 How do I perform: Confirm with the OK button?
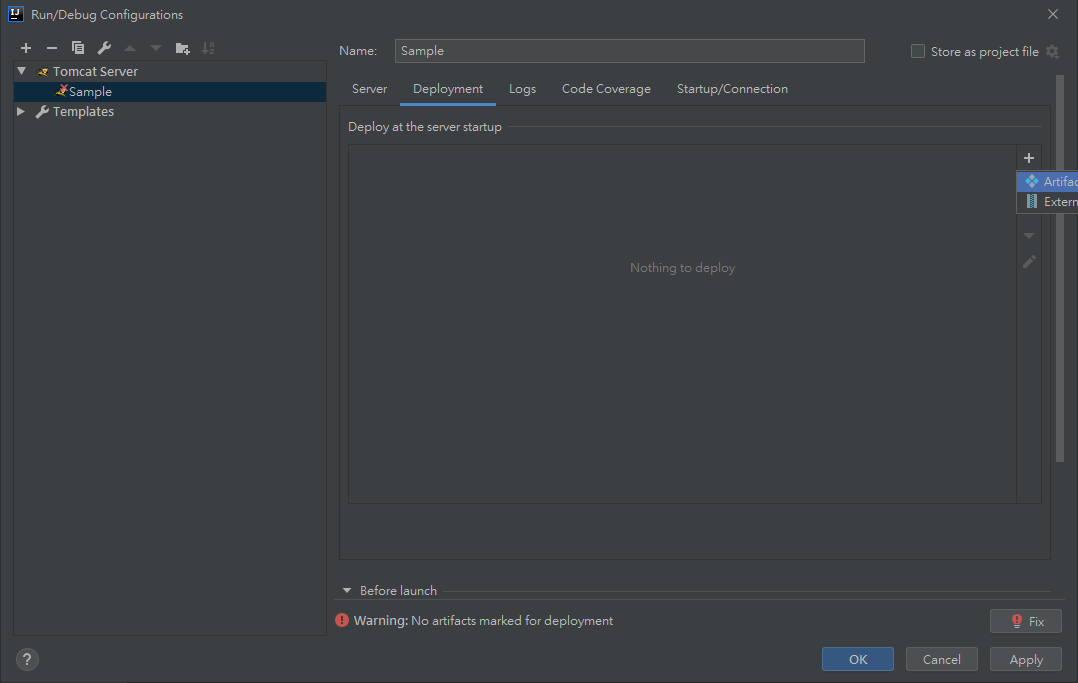click(x=857, y=660)
